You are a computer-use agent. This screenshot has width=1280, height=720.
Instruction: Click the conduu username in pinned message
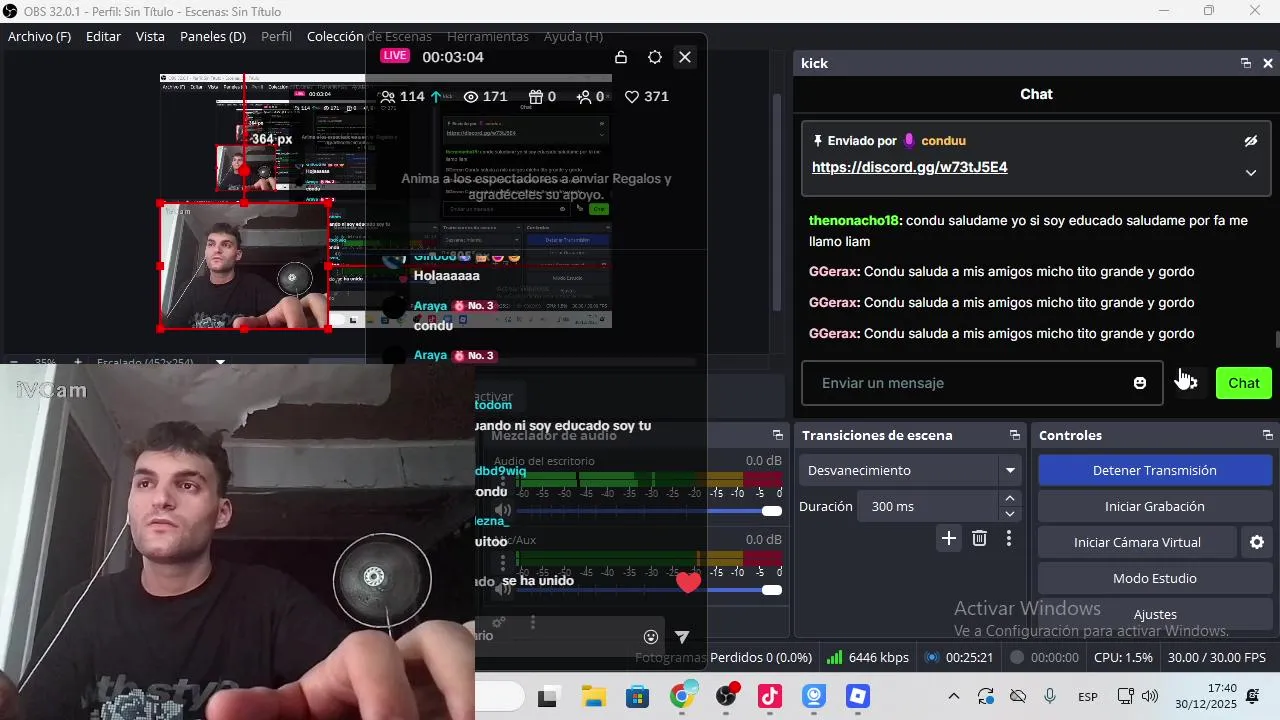943,141
